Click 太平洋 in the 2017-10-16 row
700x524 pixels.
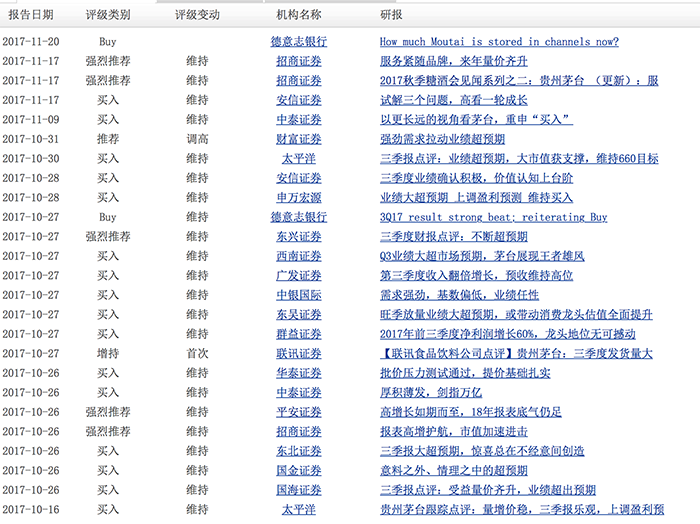click(299, 510)
